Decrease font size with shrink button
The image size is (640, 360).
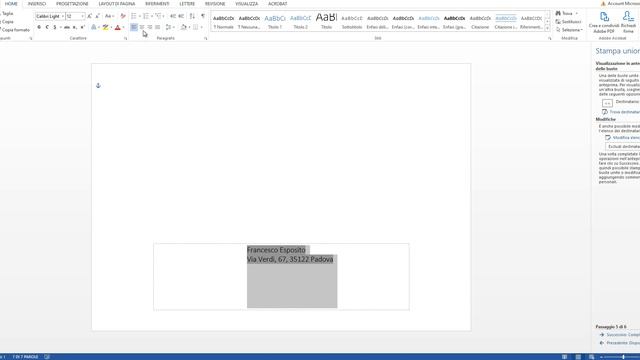click(97, 16)
